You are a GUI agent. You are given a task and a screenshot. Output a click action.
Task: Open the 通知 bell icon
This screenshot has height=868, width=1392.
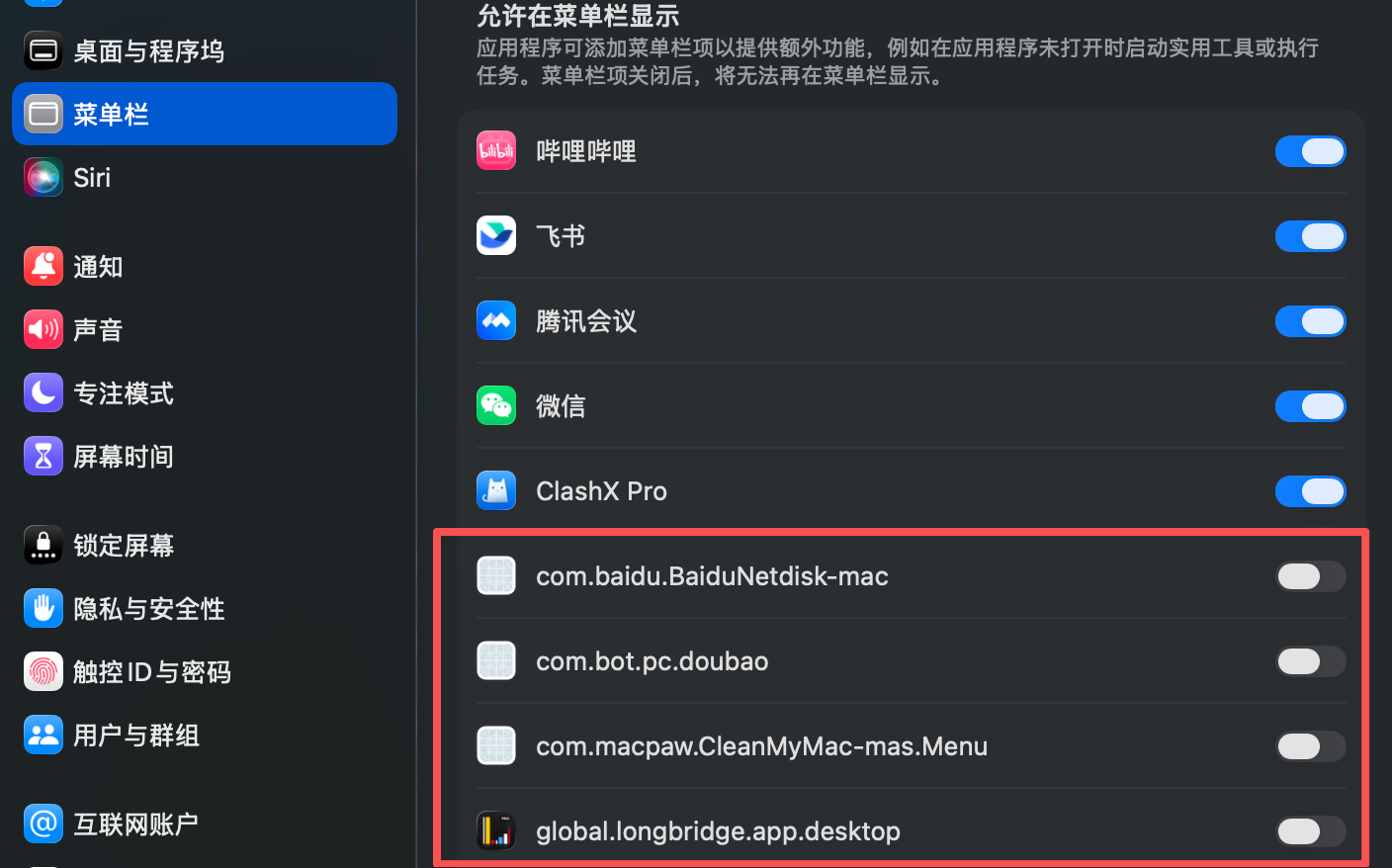(43, 267)
